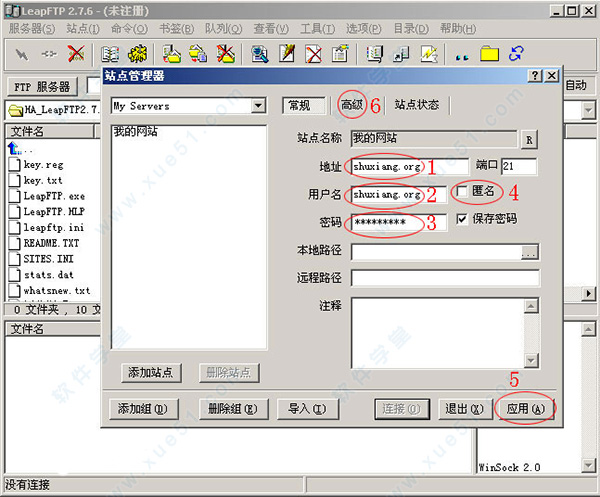This screenshot has width=600, height=497.
Task: Click the FTP 服务器 button
Action: (x=42, y=87)
